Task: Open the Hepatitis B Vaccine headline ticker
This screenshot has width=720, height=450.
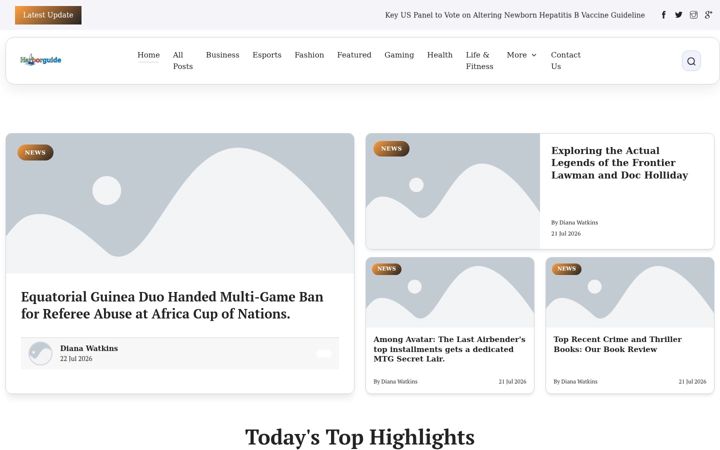Action: tap(515, 15)
